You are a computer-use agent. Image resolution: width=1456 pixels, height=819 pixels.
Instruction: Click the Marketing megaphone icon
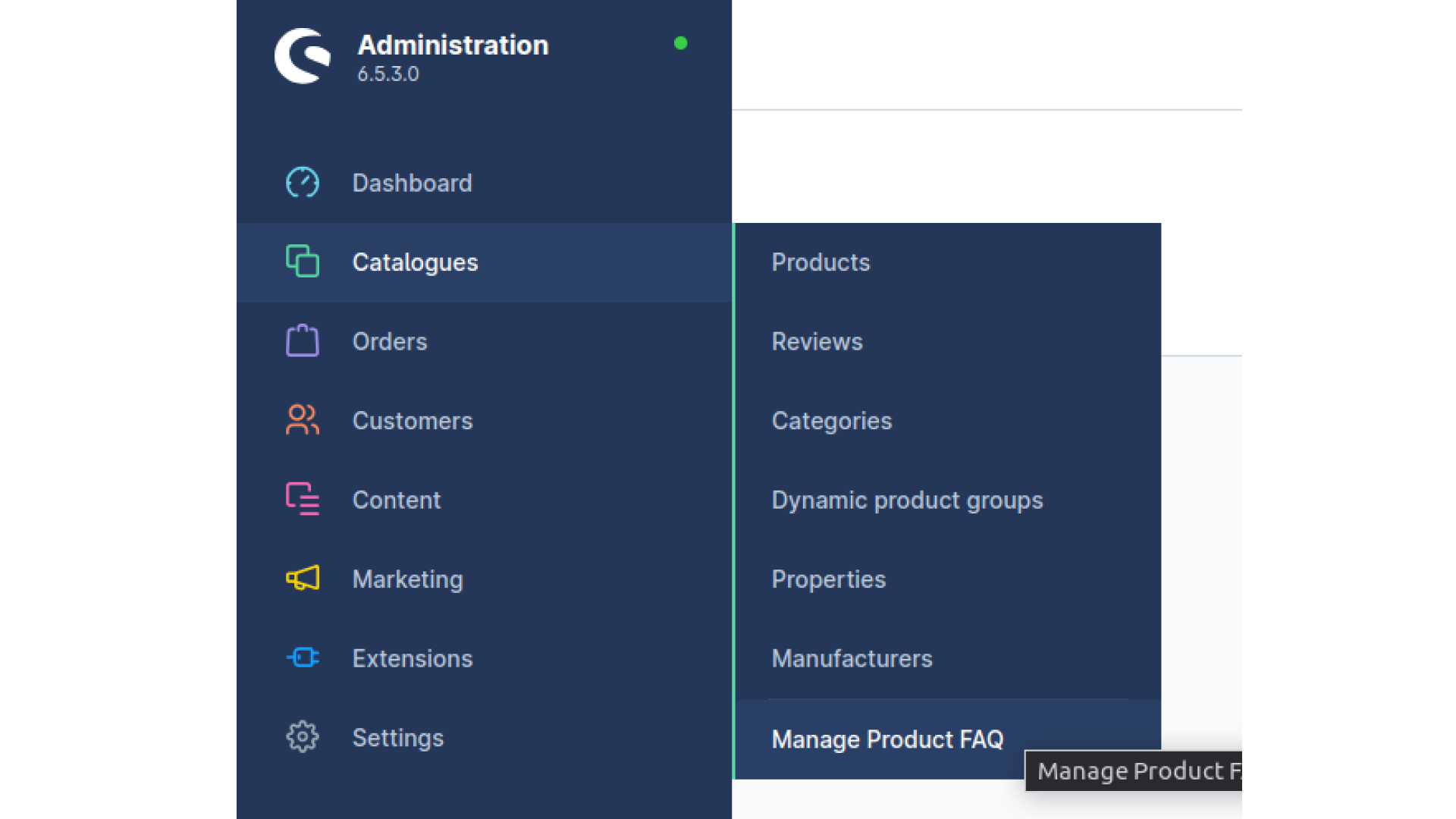click(x=303, y=579)
